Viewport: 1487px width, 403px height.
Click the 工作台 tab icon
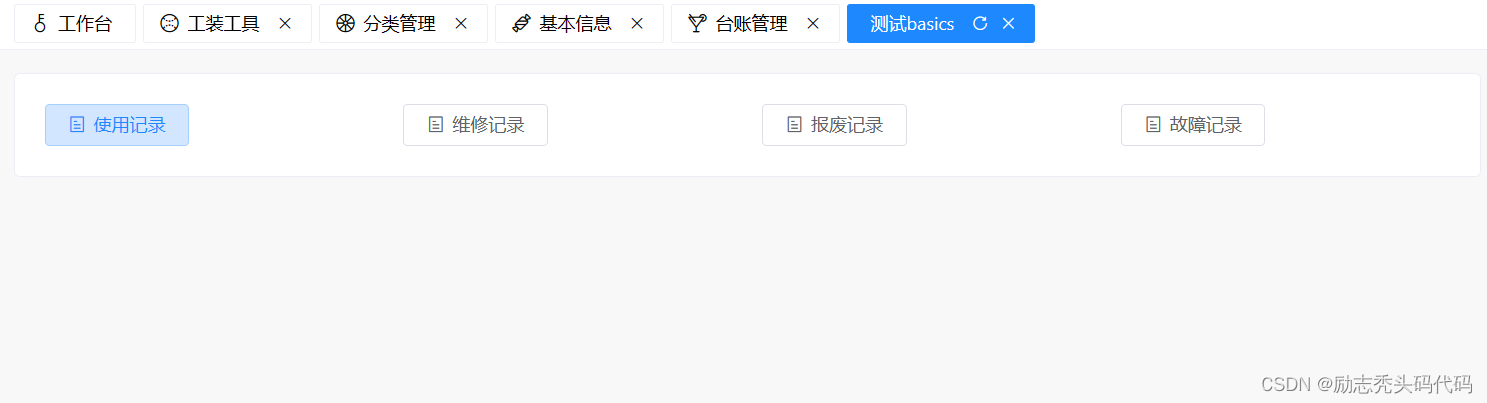coord(40,24)
